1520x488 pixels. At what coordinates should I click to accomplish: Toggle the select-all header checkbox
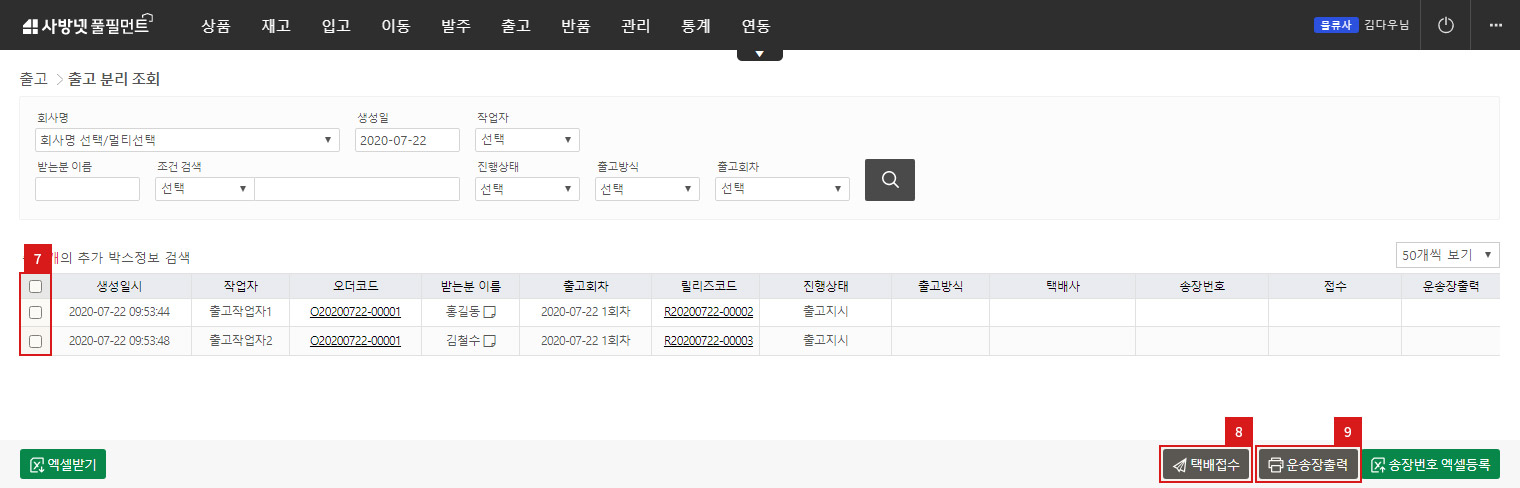coord(35,286)
